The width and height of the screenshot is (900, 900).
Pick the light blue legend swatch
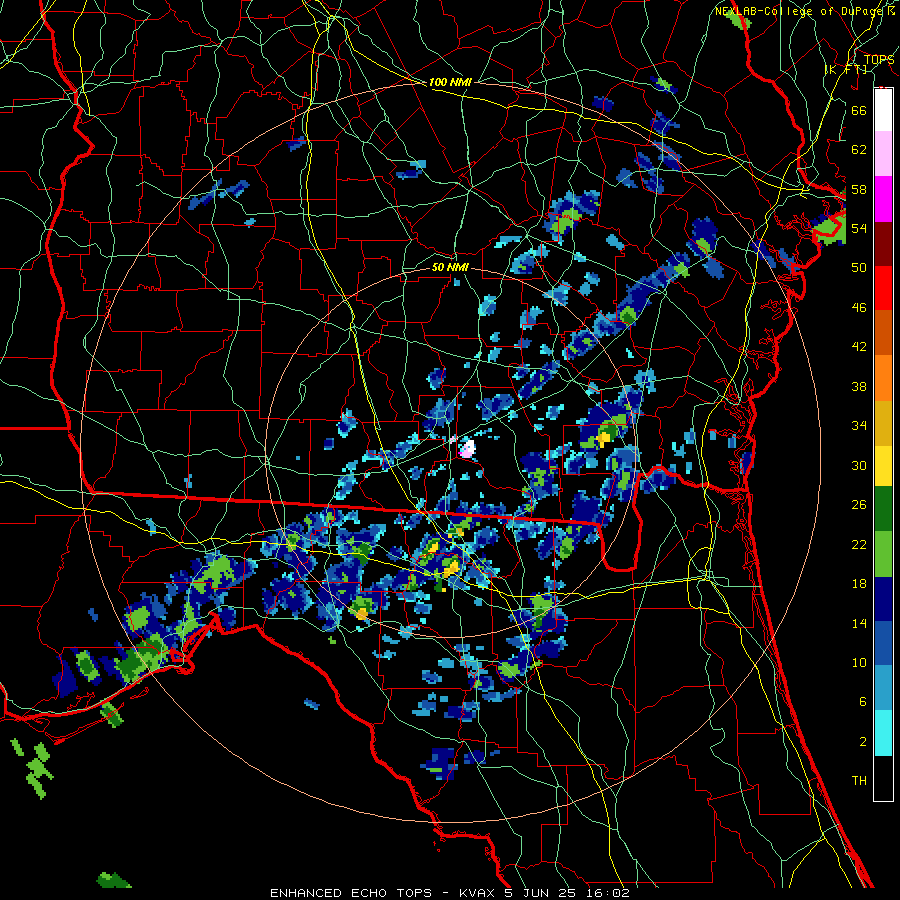click(883, 688)
